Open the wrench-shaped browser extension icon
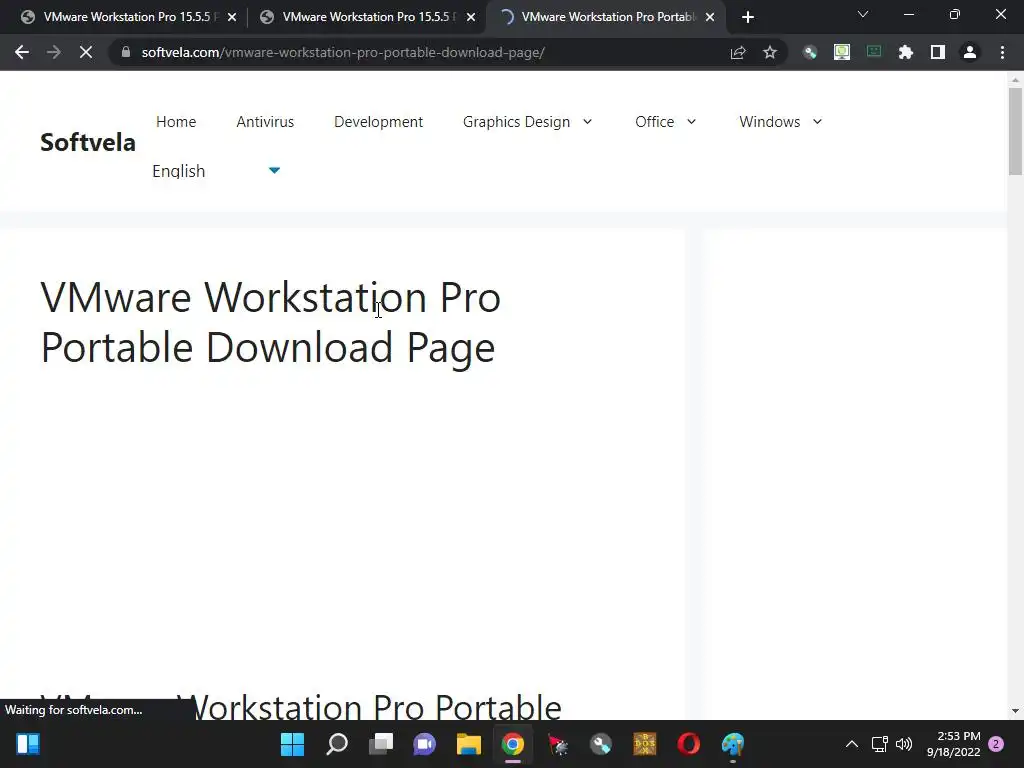Screen dimensions: 1024x768 [810, 52]
